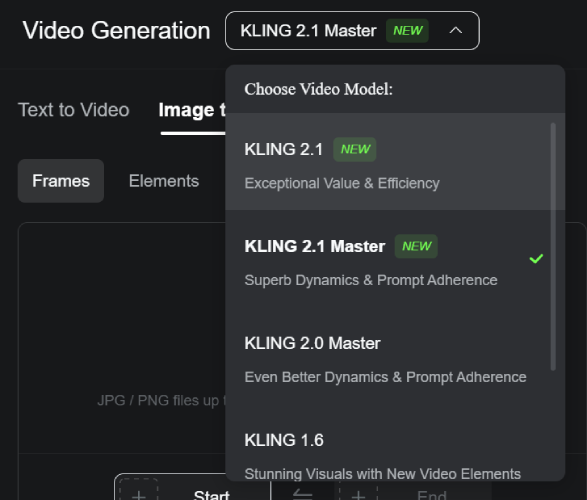Click 'Superb Dynamics & Prompt Adherence' text
The image size is (587, 500).
point(371,280)
